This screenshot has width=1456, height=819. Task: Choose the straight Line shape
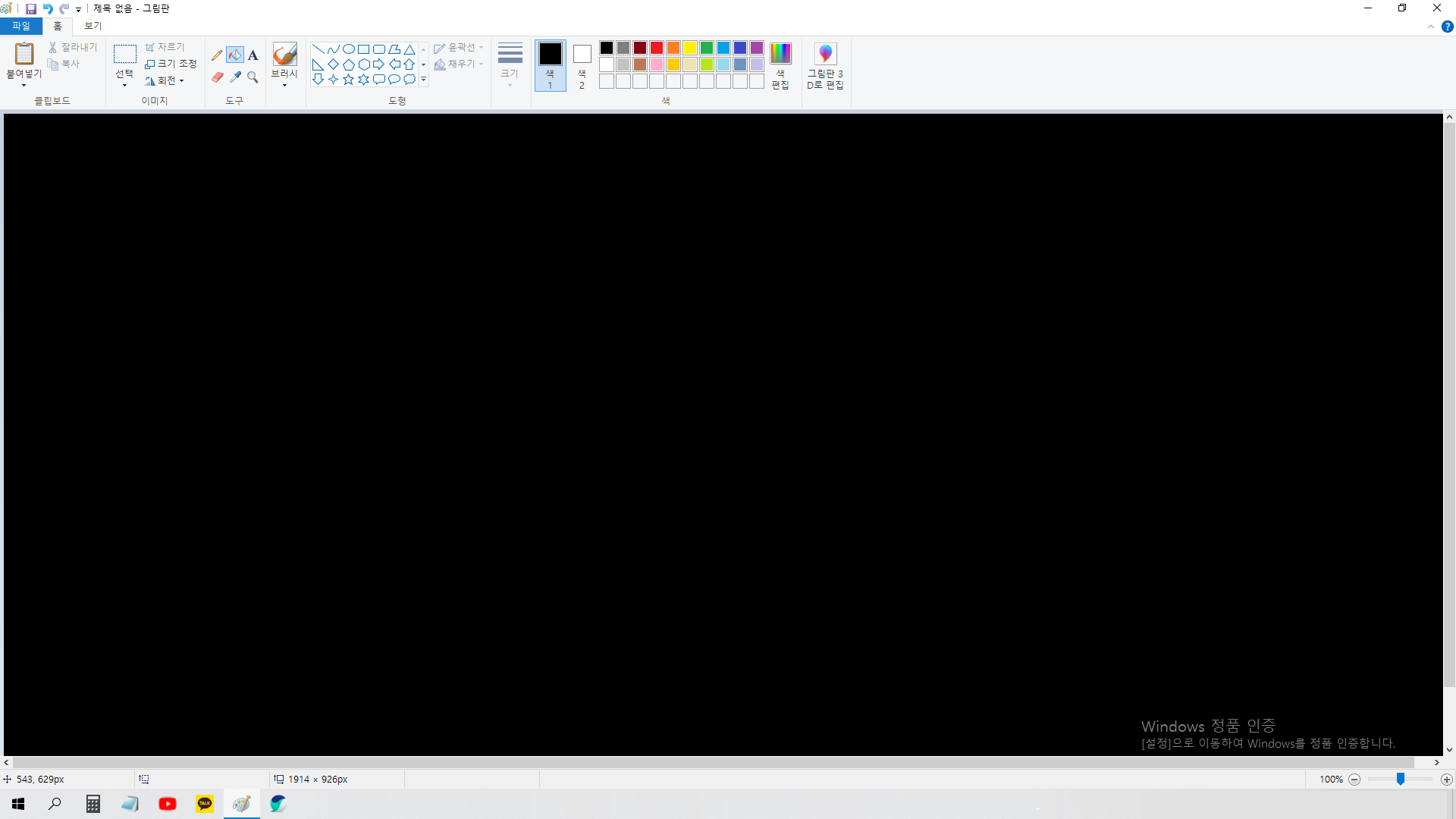[x=318, y=49]
